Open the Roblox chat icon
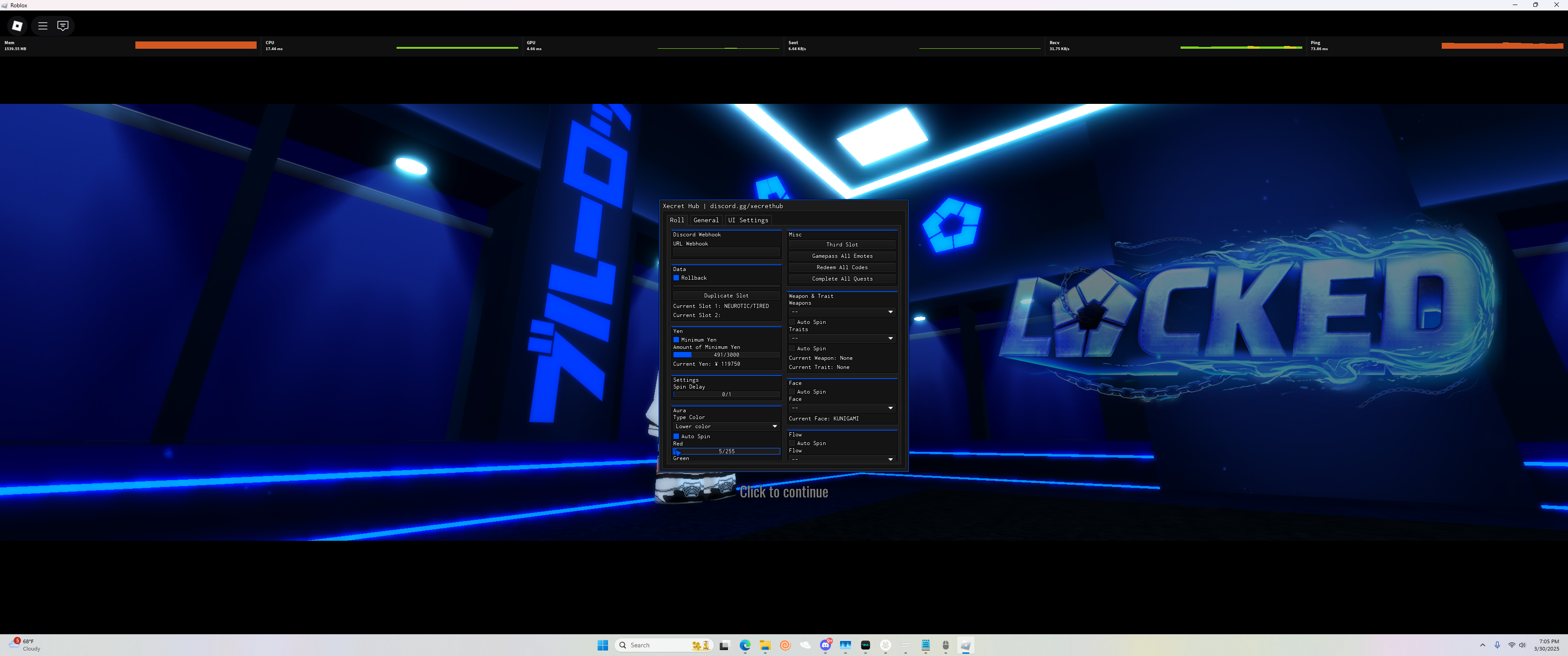The image size is (1568, 656). (63, 26)
